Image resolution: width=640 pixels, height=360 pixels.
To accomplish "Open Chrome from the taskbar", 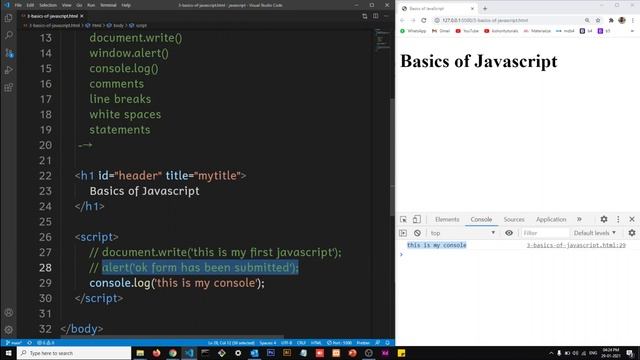I will pos(173,353).
